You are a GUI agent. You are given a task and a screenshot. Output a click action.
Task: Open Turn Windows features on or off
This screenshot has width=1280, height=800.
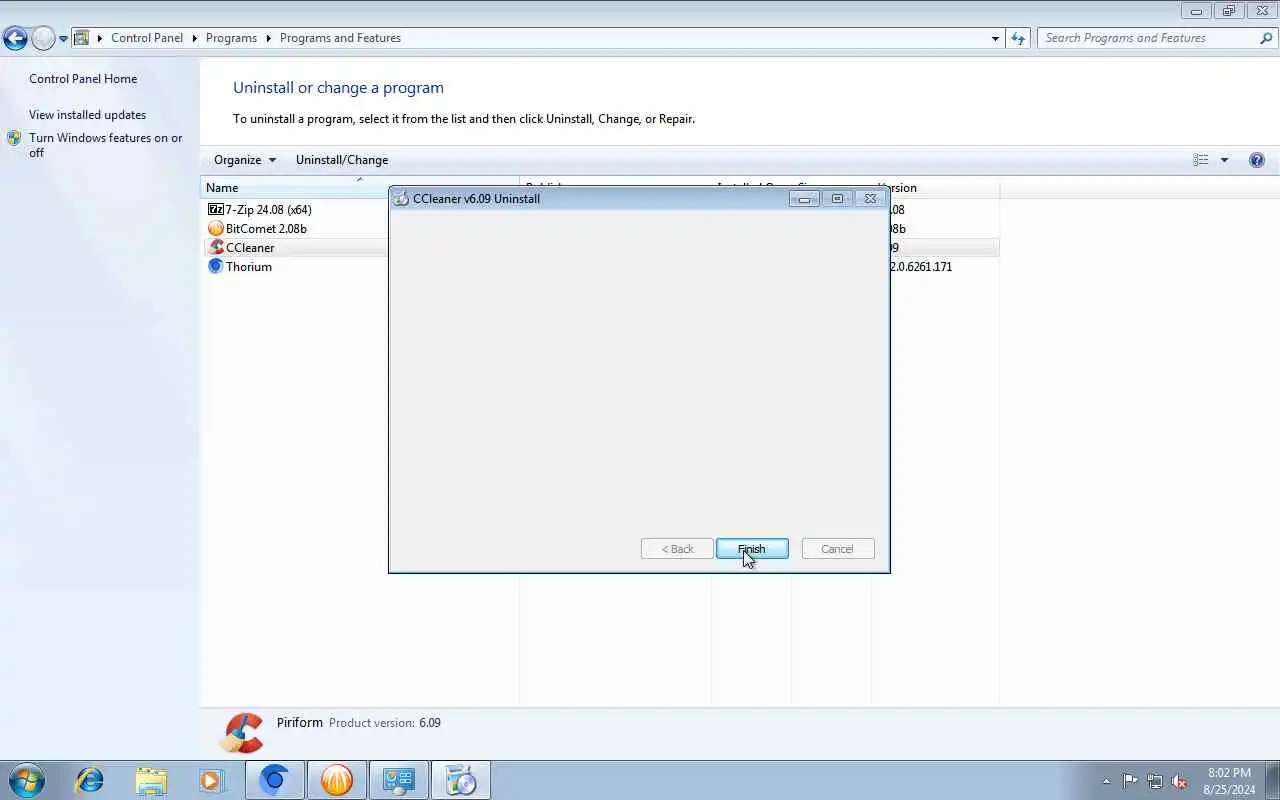[x=105, y=145]
